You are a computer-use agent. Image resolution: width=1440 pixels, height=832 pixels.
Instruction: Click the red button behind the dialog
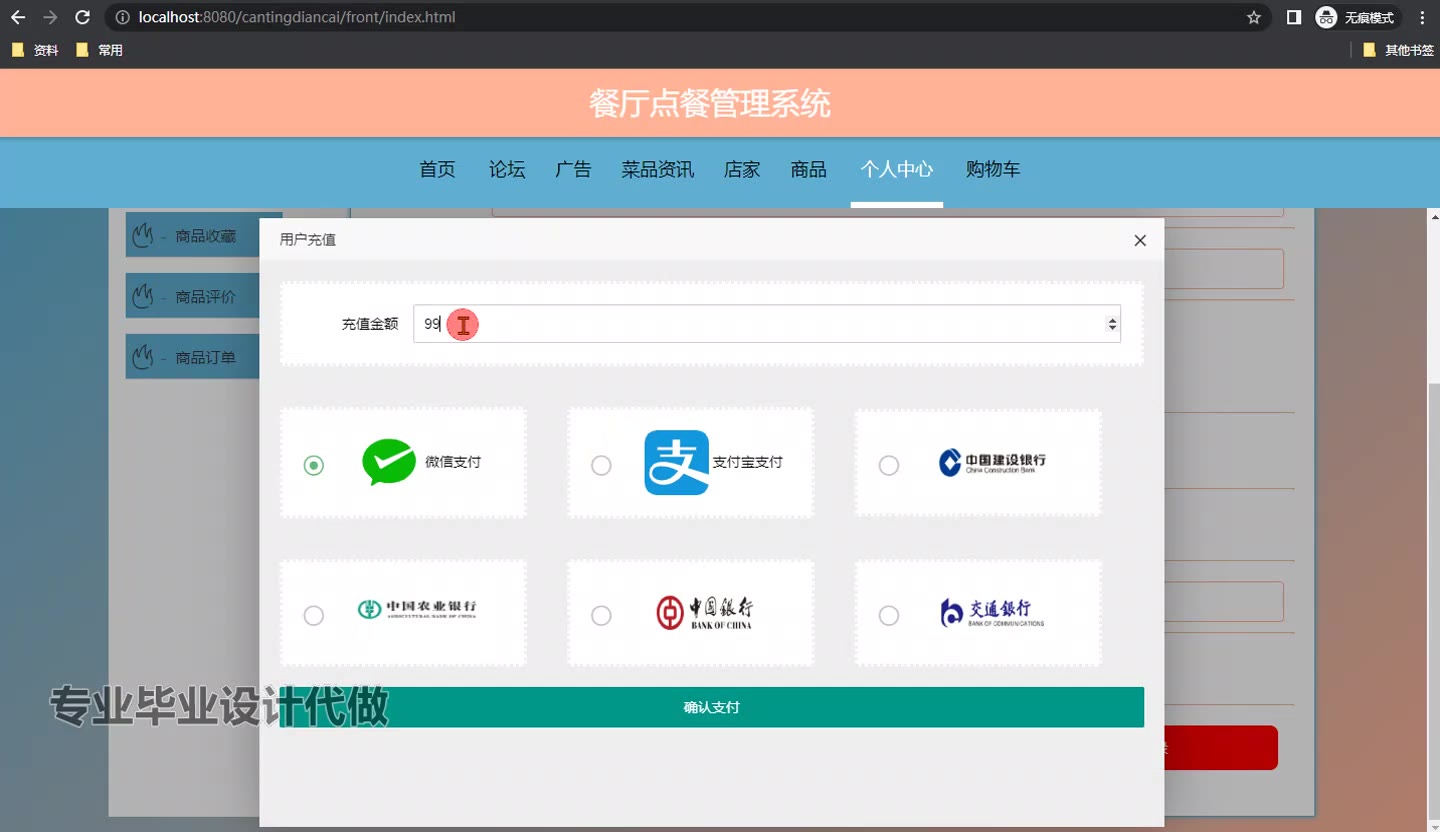pos(1221,748)
